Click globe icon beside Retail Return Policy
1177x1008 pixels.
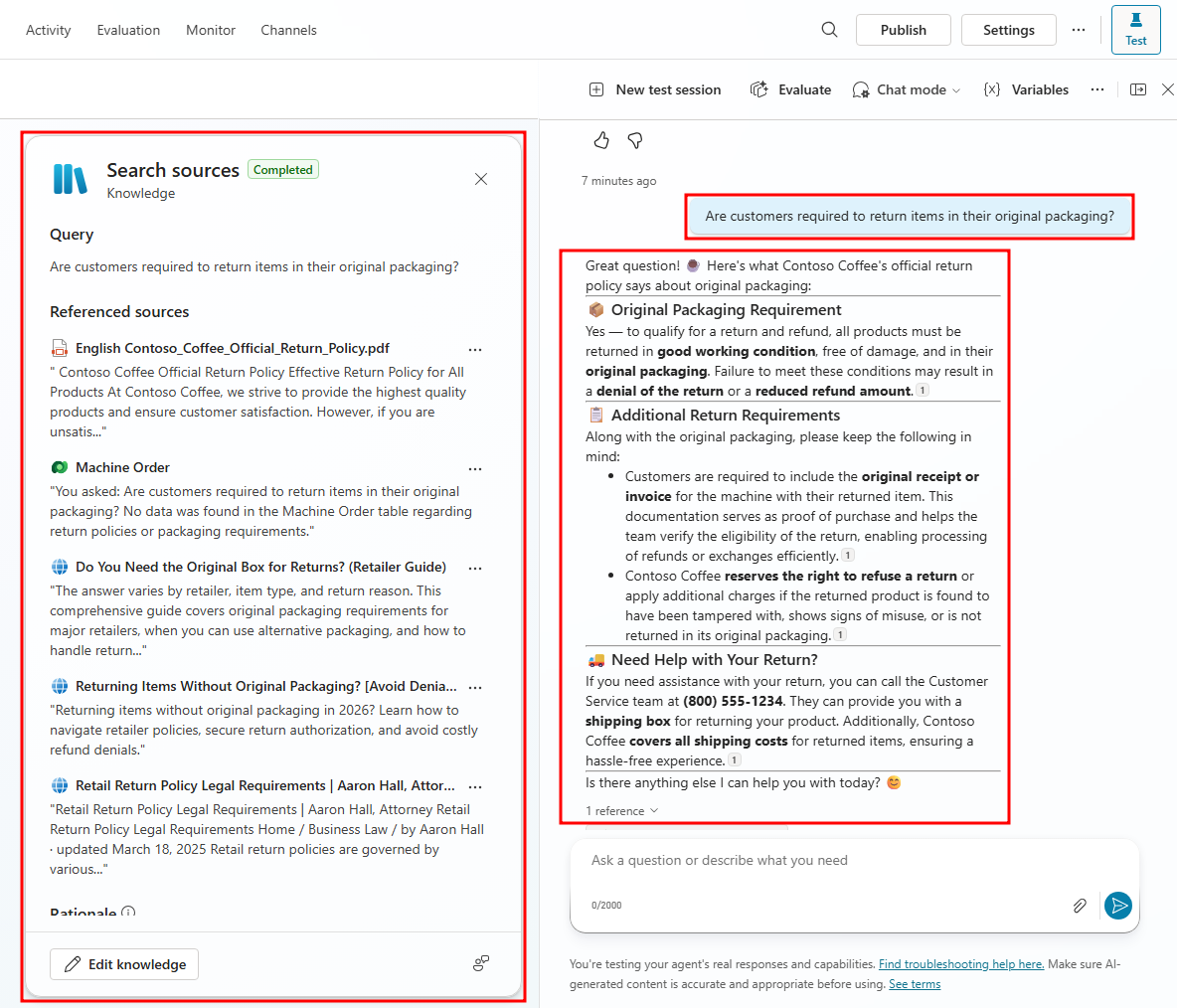60,786
